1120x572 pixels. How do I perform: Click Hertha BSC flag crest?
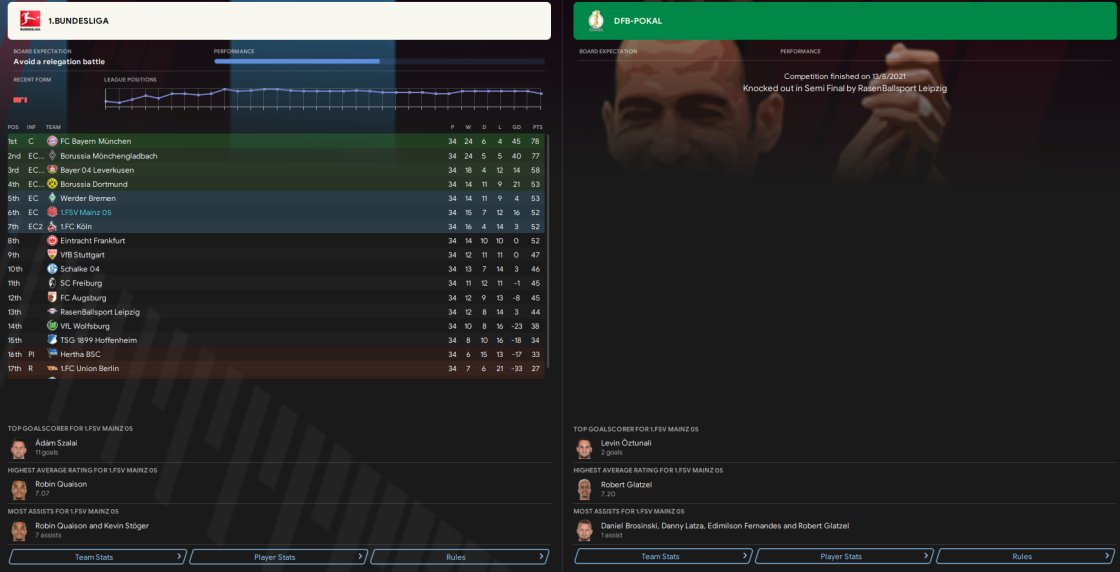point(52,354)
